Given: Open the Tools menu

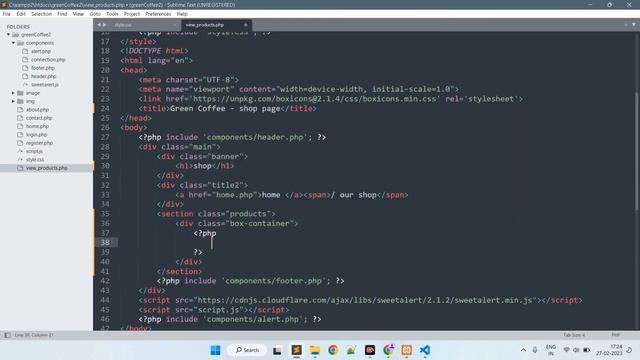Looking at the screenshot, I should point(112,14).
